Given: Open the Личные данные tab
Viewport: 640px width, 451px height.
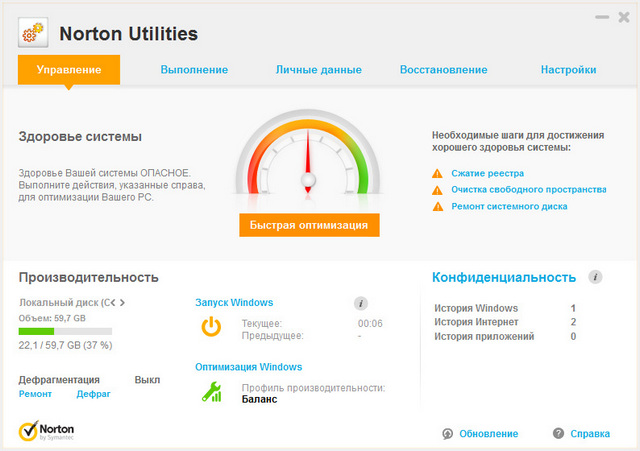Looking at the screenshot, I should pyautogui.click(x=318, y=70).
